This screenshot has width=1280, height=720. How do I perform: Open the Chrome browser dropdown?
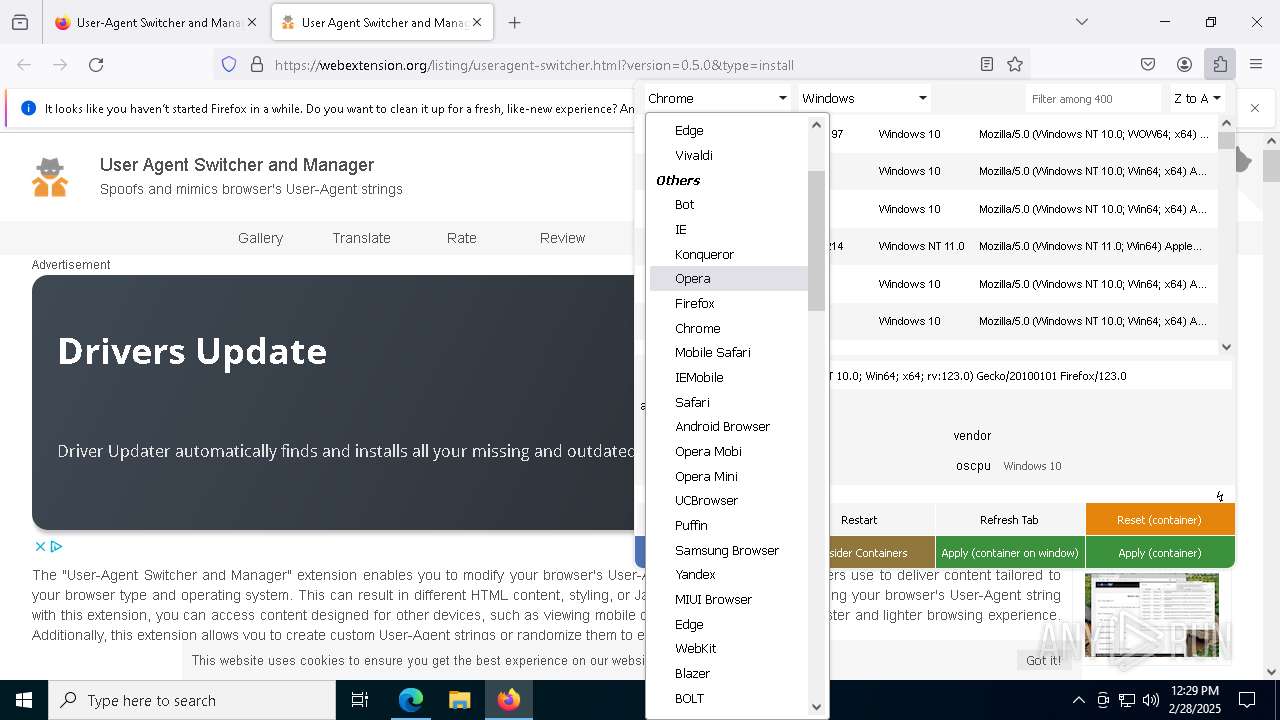click(x=717, y=98)
